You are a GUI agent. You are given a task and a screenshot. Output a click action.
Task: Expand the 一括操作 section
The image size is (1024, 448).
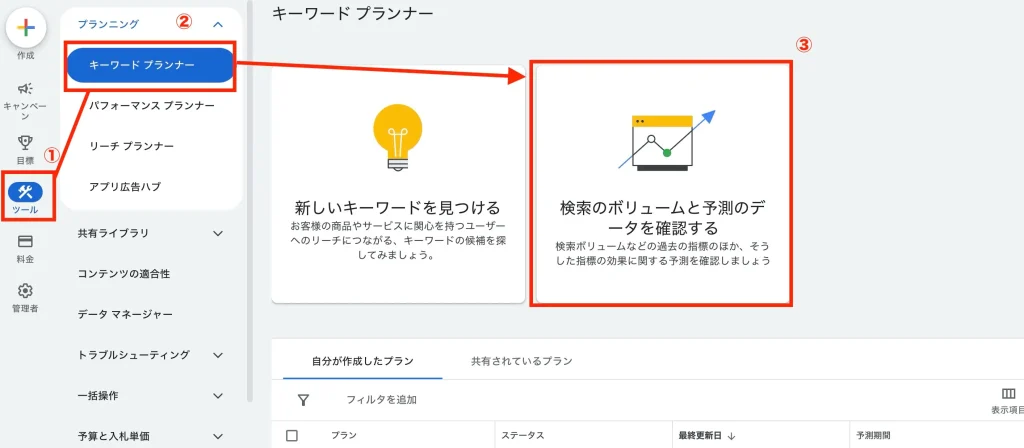pos(218,396)
